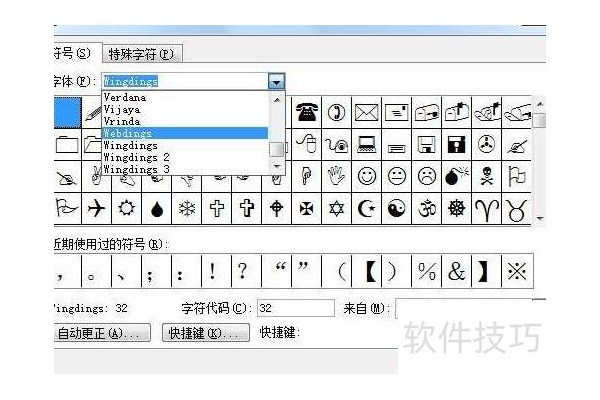Image resolution: width=600 pixels, height=400 pixels.
Task: Select the sun symbol
Action: coord(126,209)
